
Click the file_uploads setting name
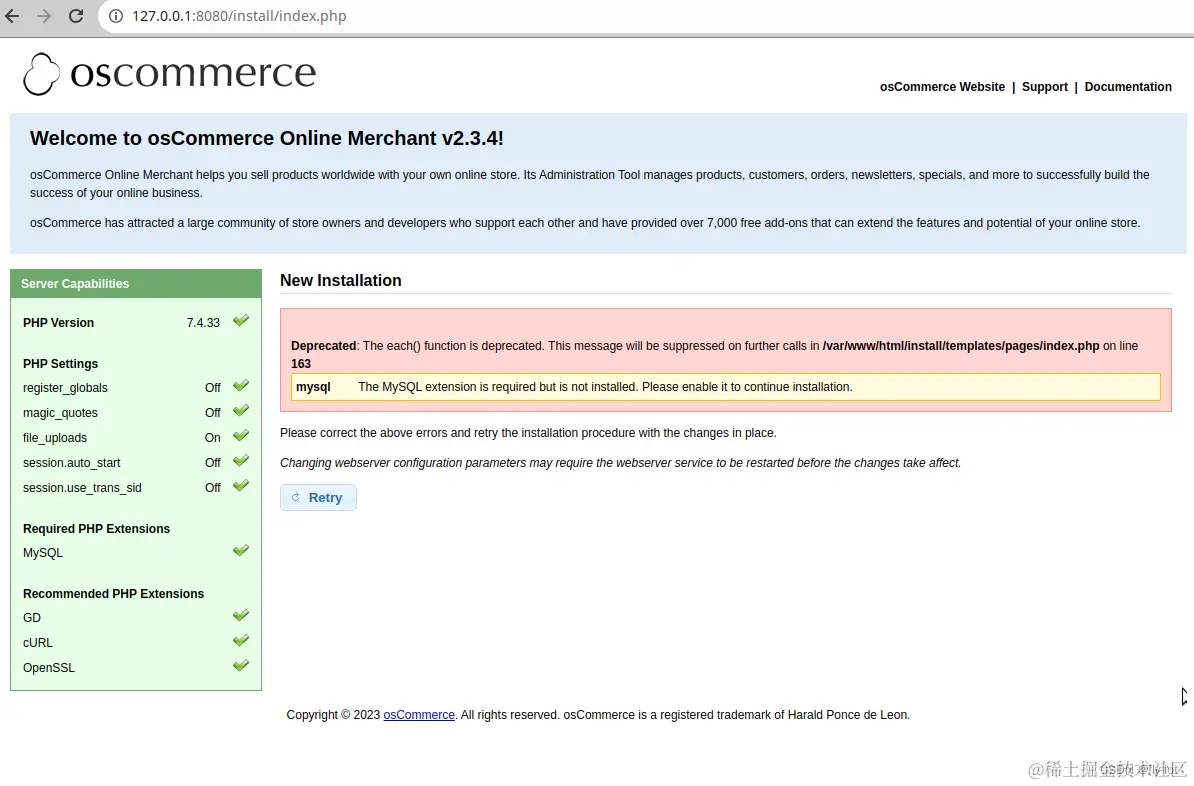[55, 438]
